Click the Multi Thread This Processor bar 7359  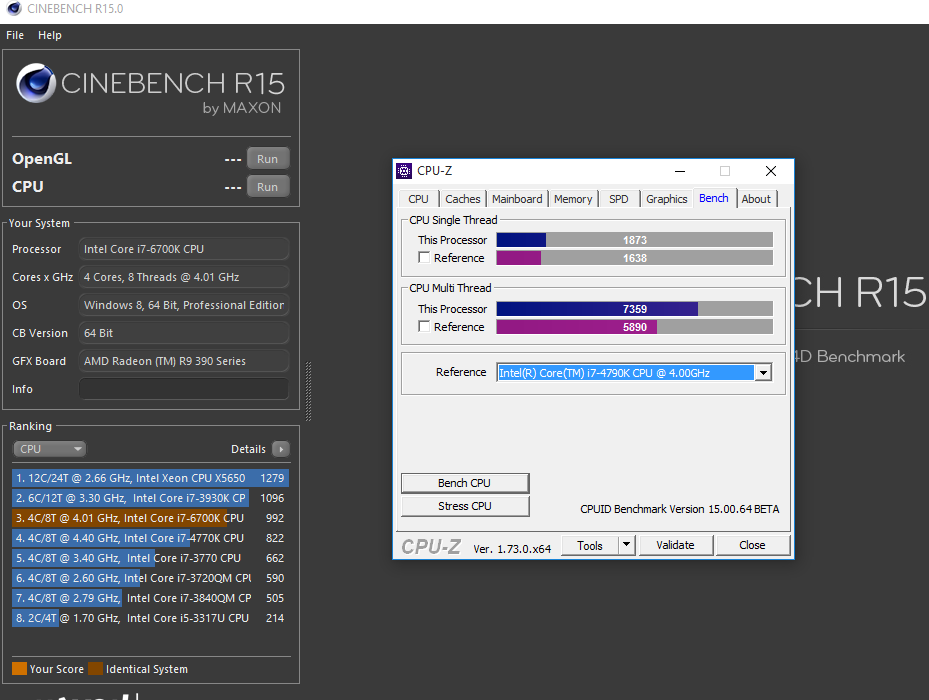pyautogui.click(x=635, y=309)
